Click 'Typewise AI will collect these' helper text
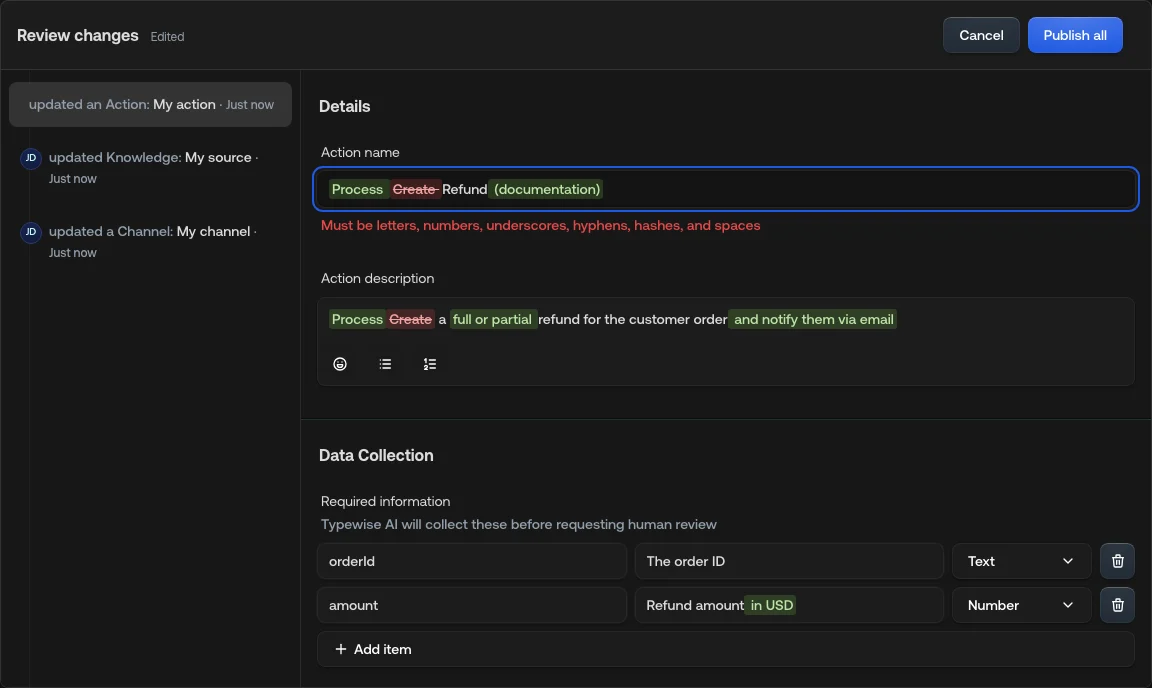1152x688 pixels. click(519, 525)
